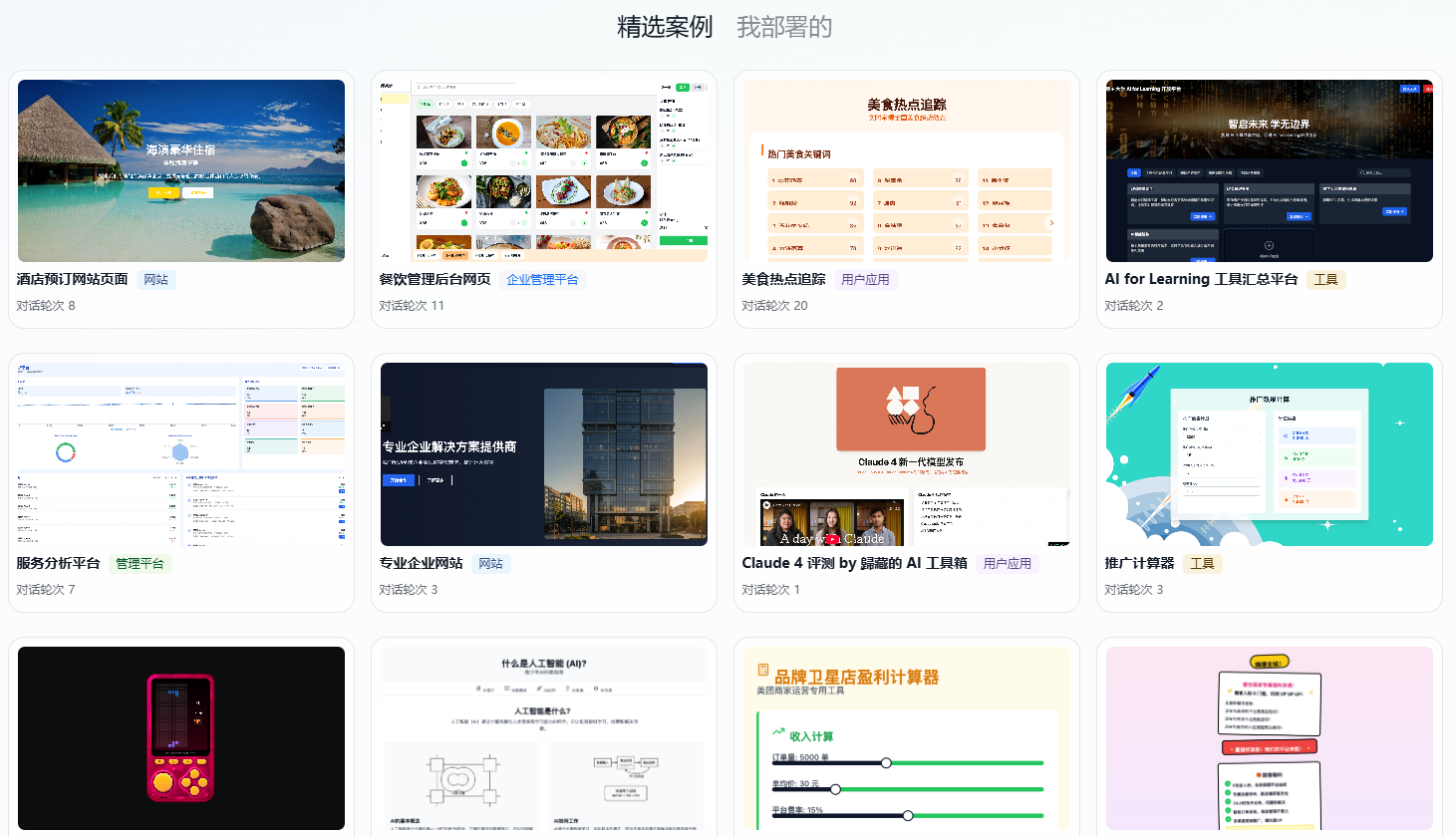Click the 专业企业网站 title

[421, 563]
